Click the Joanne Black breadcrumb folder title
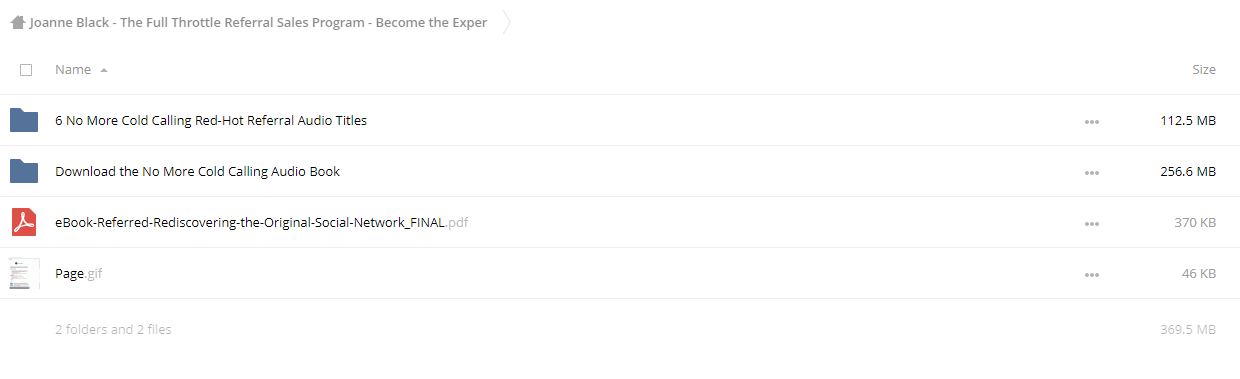 (258, 22)
